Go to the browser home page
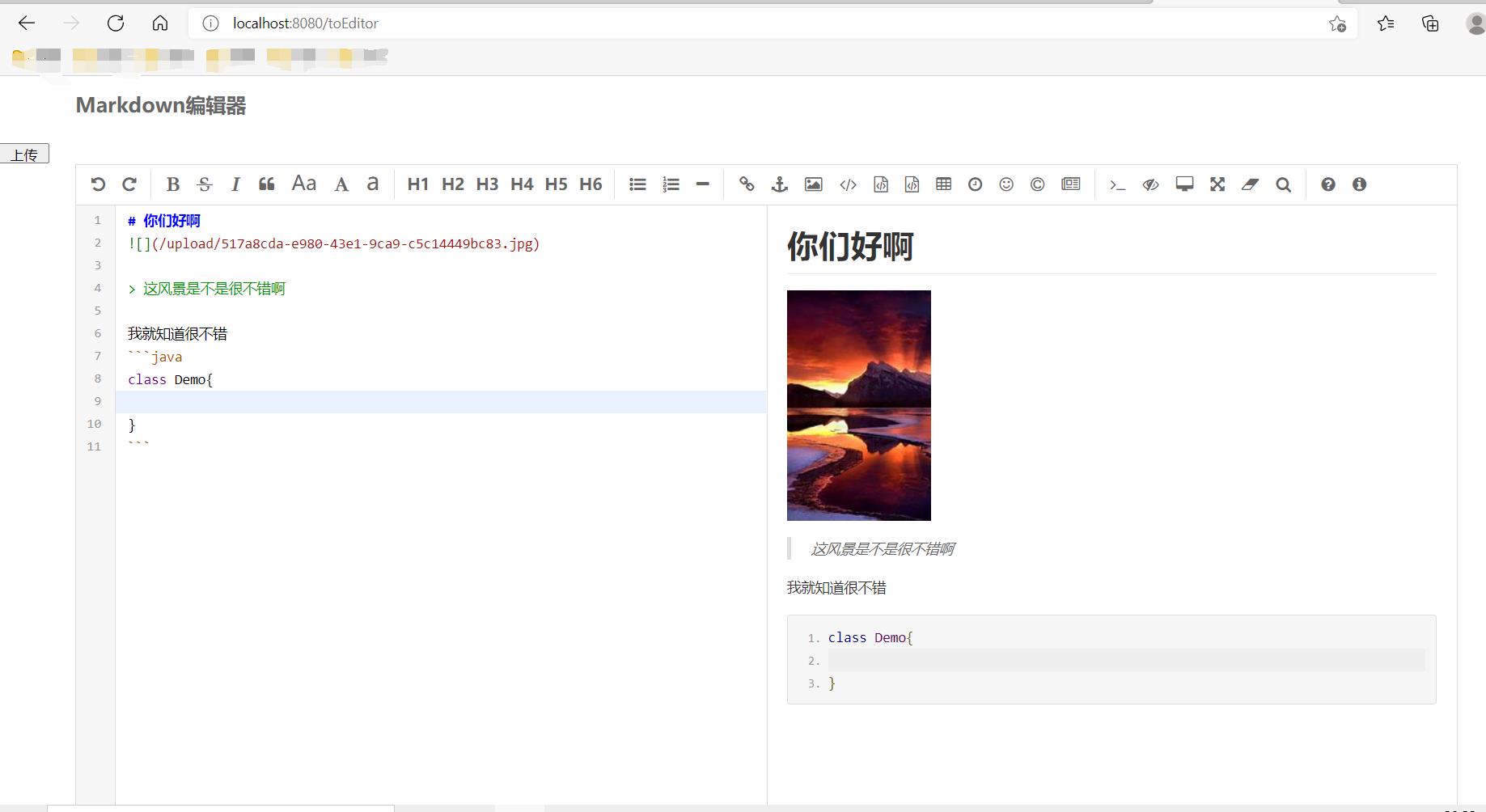1486x812 pixels. 160,23
